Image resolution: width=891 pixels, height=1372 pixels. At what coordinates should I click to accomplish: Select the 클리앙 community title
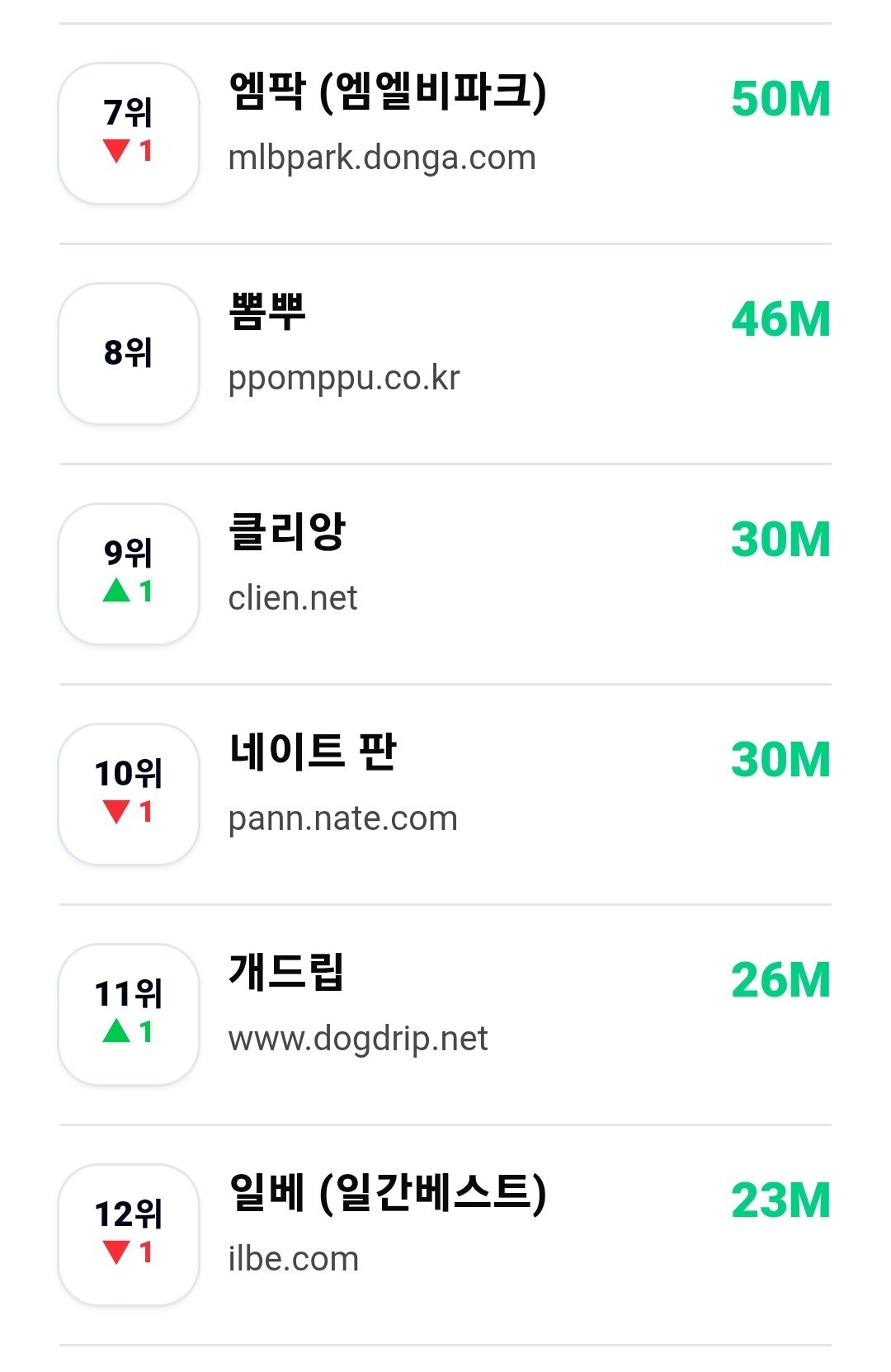tap(287, 532)
